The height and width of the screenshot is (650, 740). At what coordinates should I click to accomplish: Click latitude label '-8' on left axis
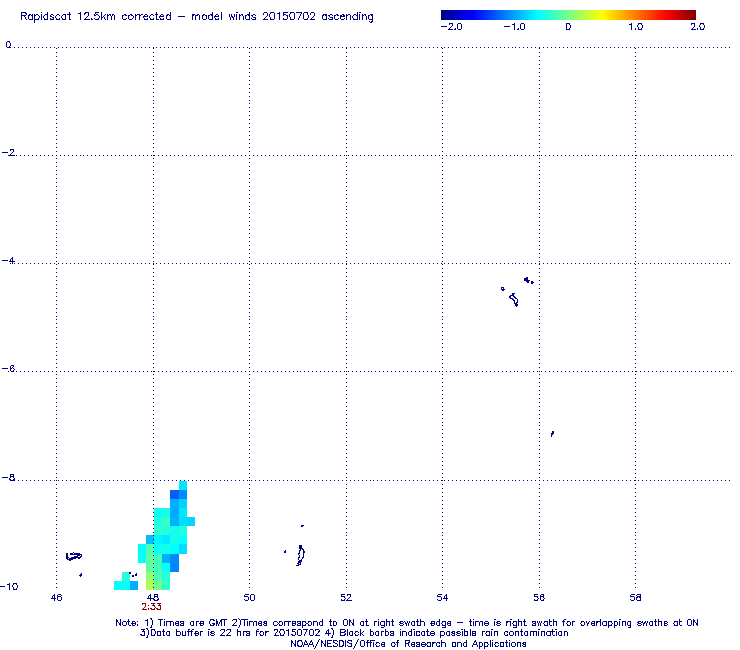8,477
